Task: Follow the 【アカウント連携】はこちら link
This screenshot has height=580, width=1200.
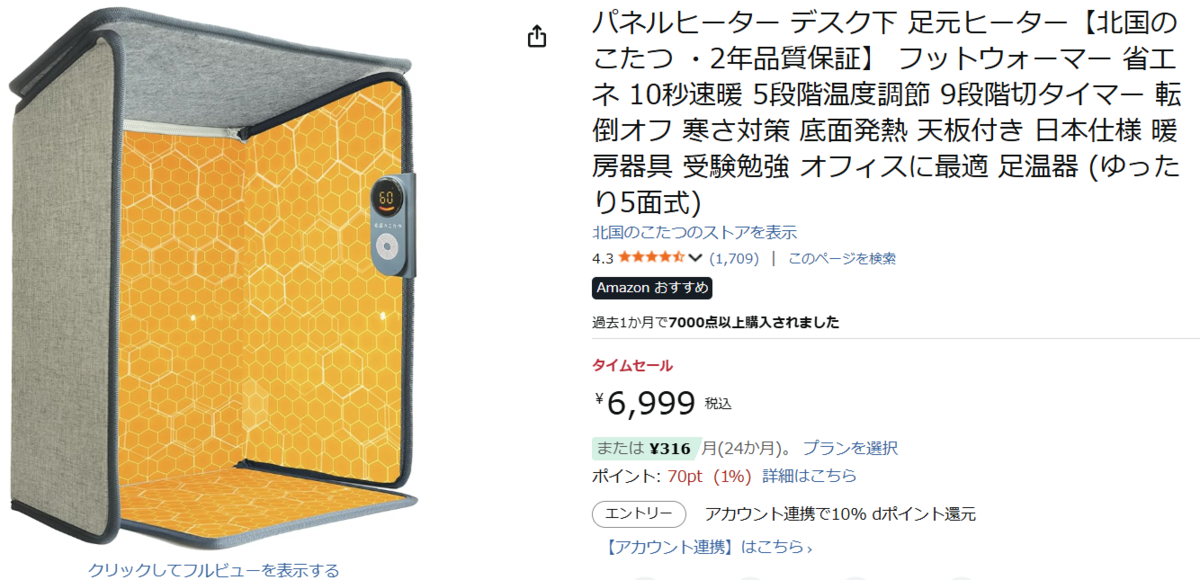Action: 708,547
